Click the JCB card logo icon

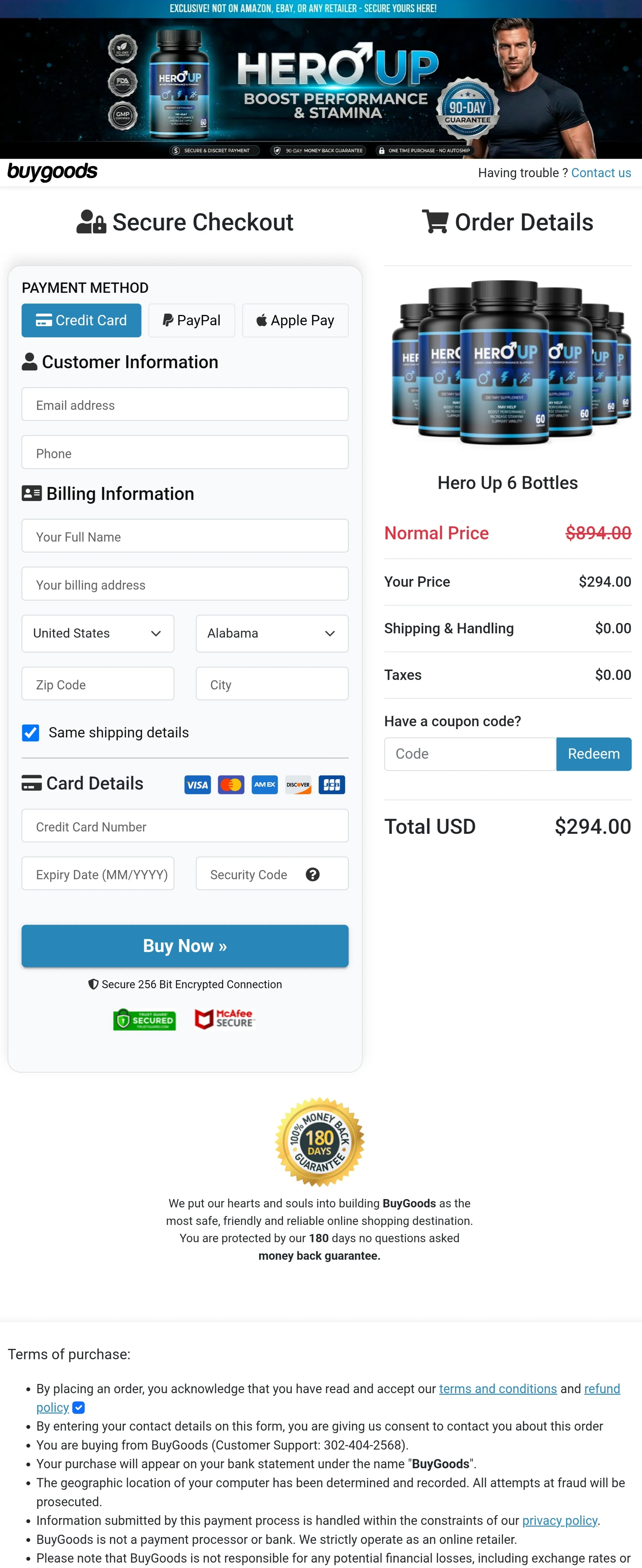331,785
